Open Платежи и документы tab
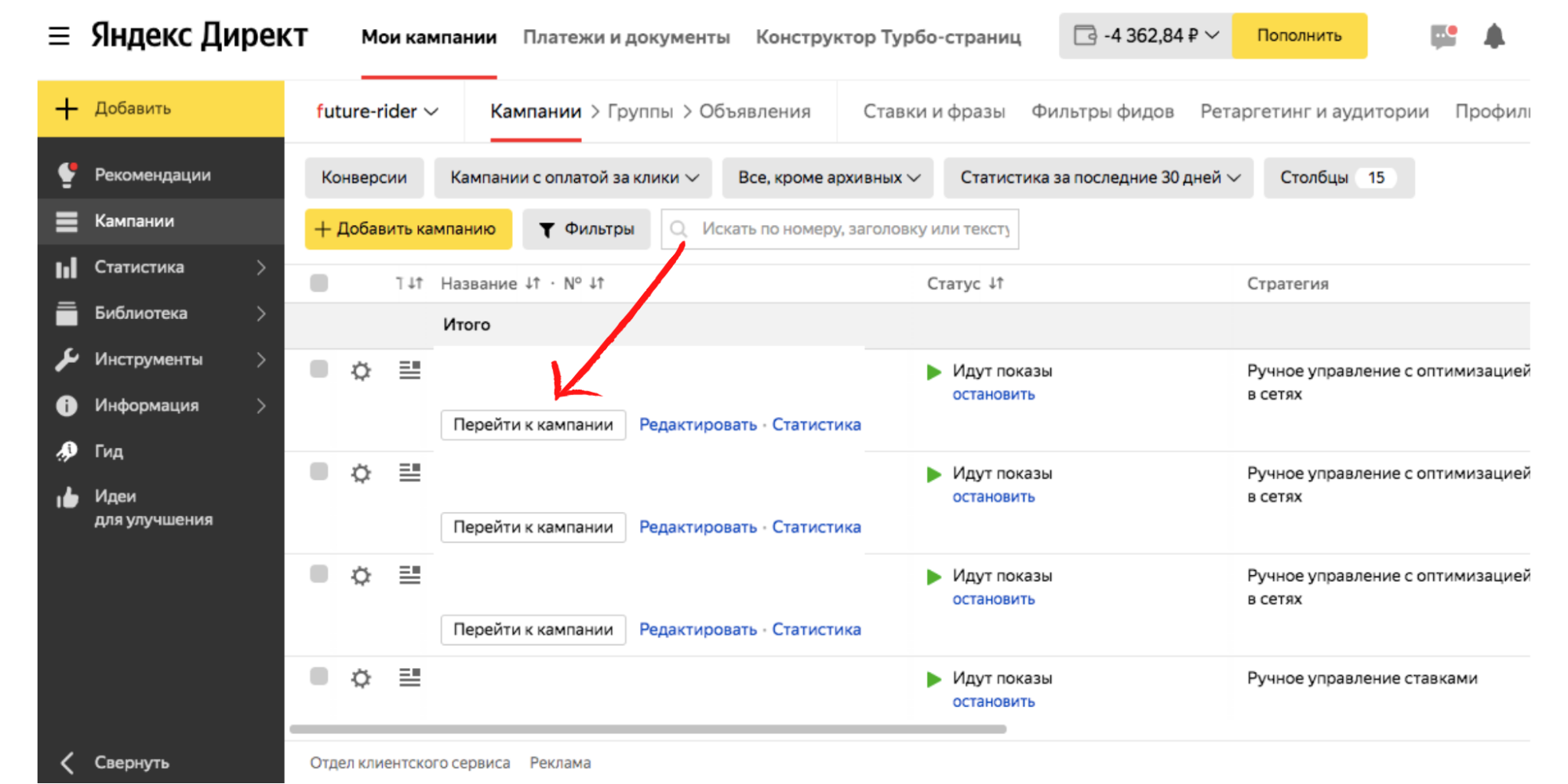The height and width of the screenshot is (784, 1568). click(626, 37)
